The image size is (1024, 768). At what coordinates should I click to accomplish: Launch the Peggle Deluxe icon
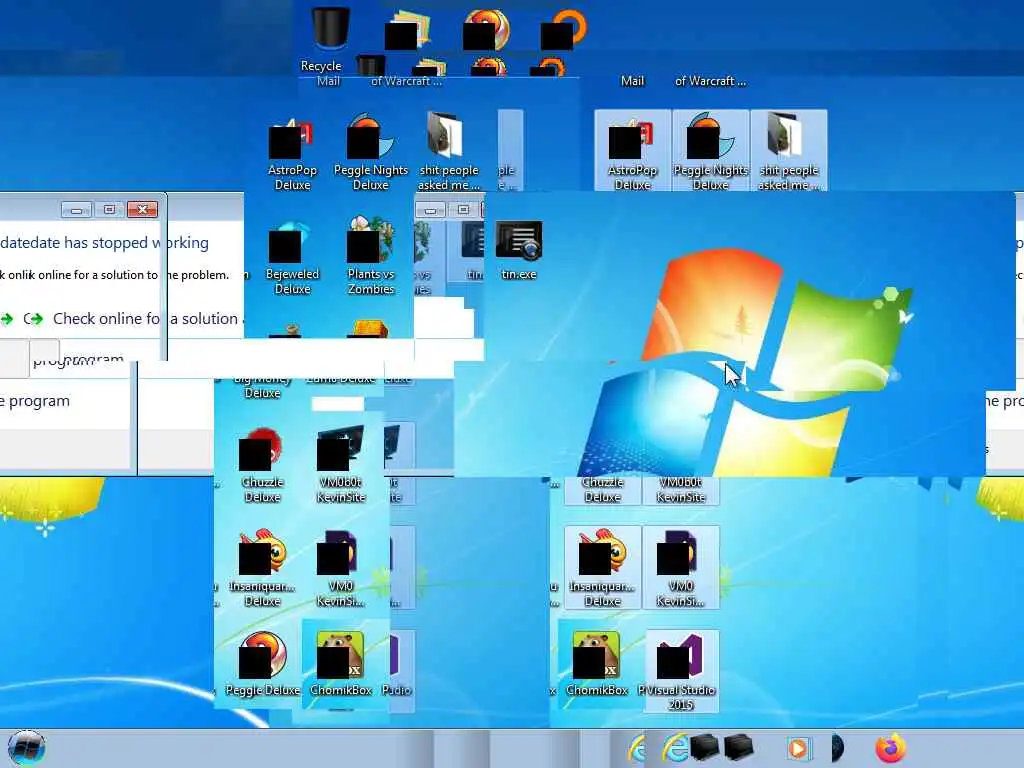pyautogui.click(x=262, y=665)
